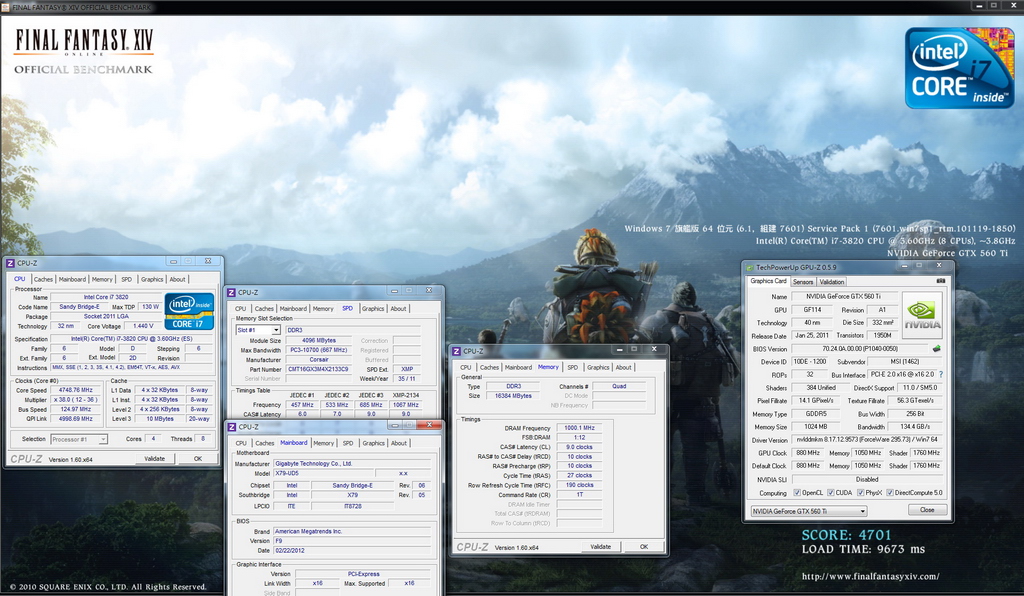Minimize the GPU-Z window
This screenshot has height=596, width=1024.
(x=904, y=266)
